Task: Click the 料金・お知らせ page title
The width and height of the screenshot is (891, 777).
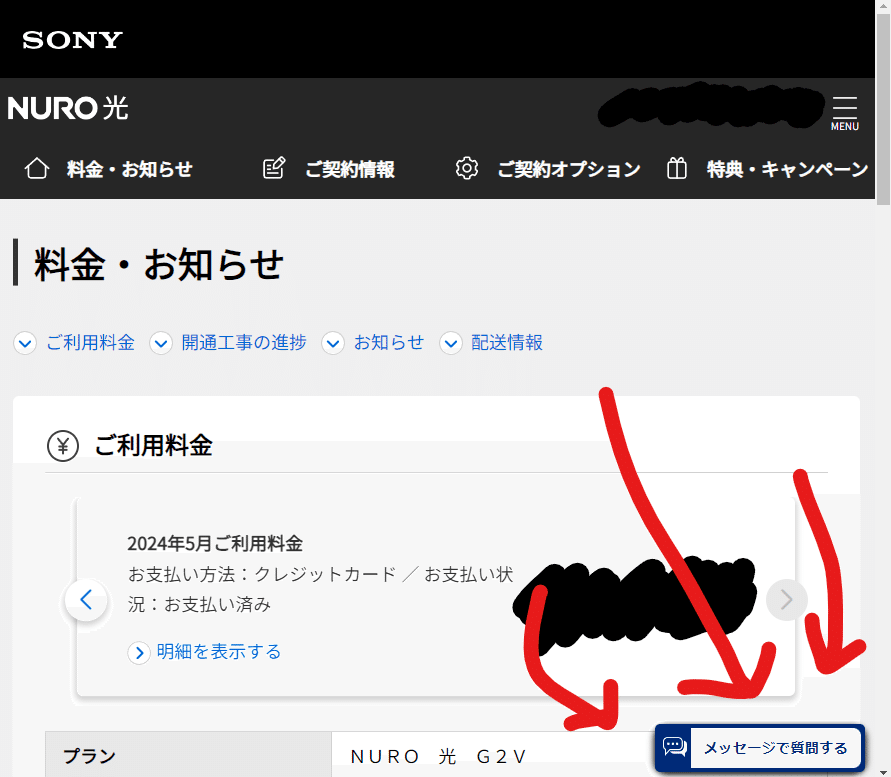Action: pos(159,264)
